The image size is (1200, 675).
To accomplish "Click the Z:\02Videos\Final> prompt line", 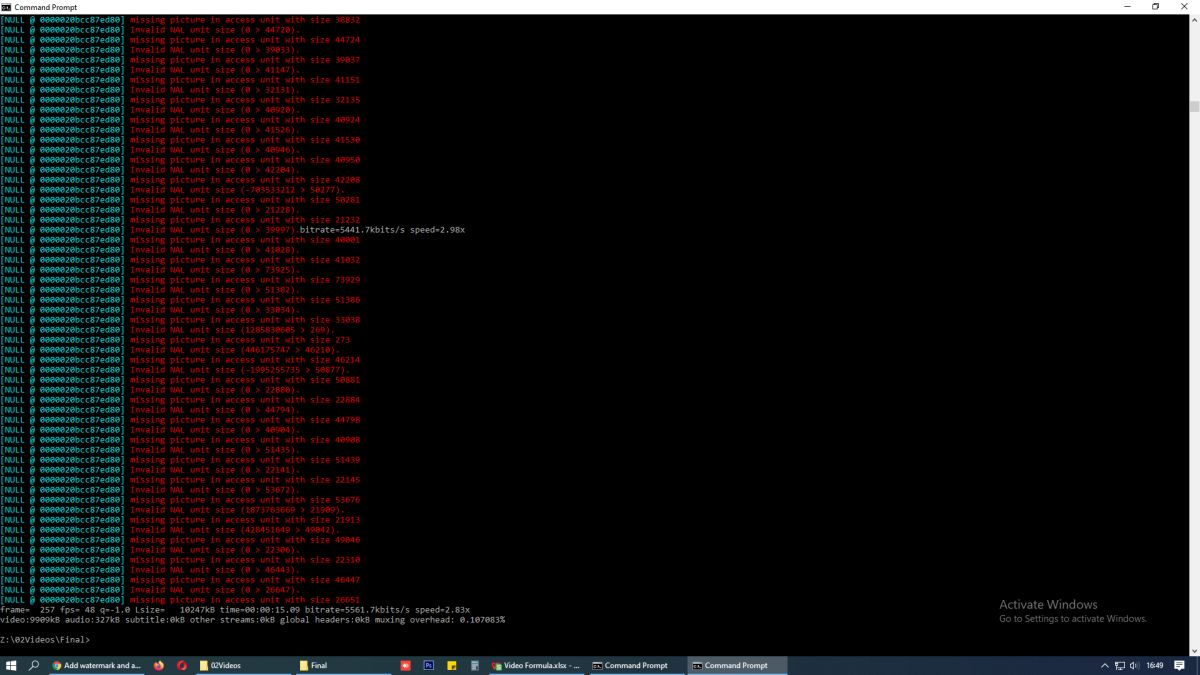I will pos(45,639).
